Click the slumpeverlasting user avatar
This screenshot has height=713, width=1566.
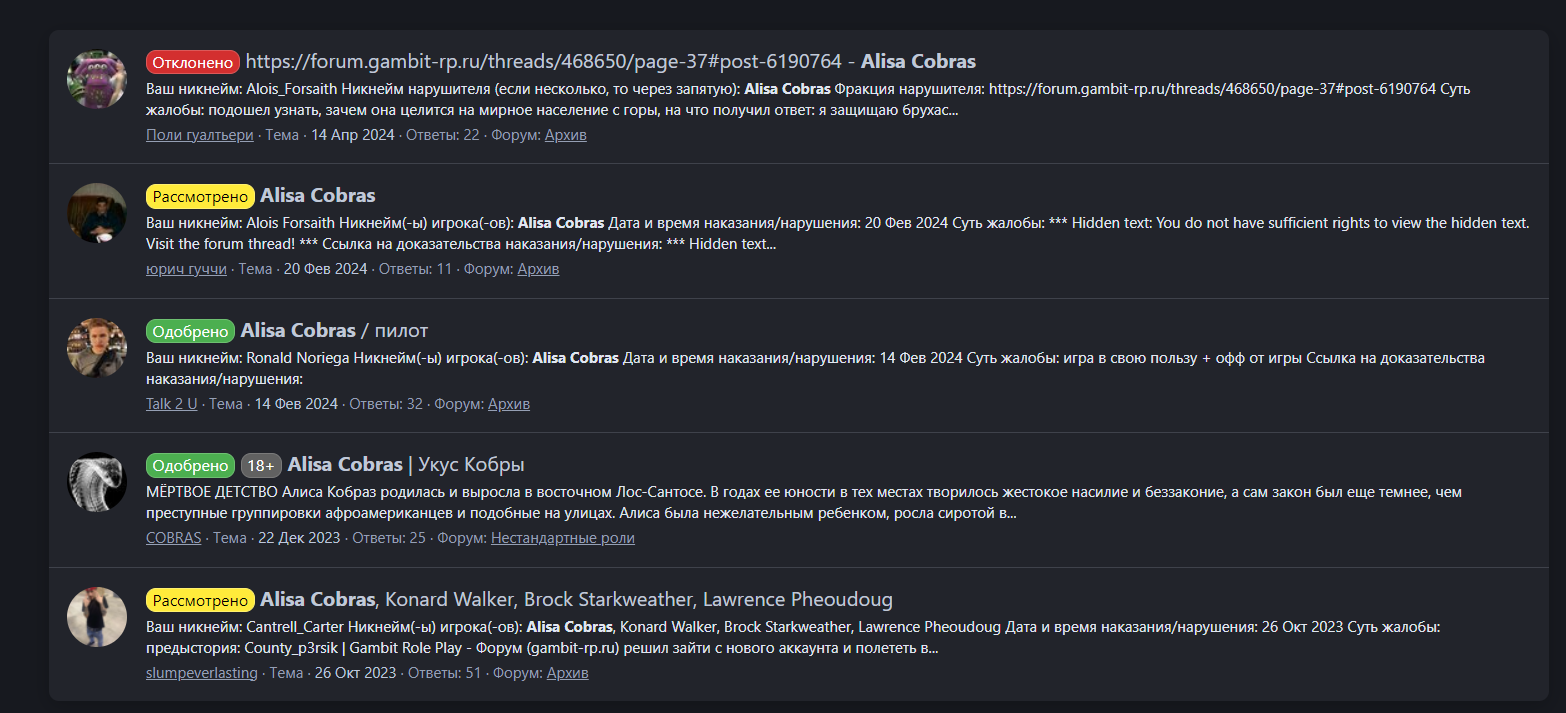(97, 617)
